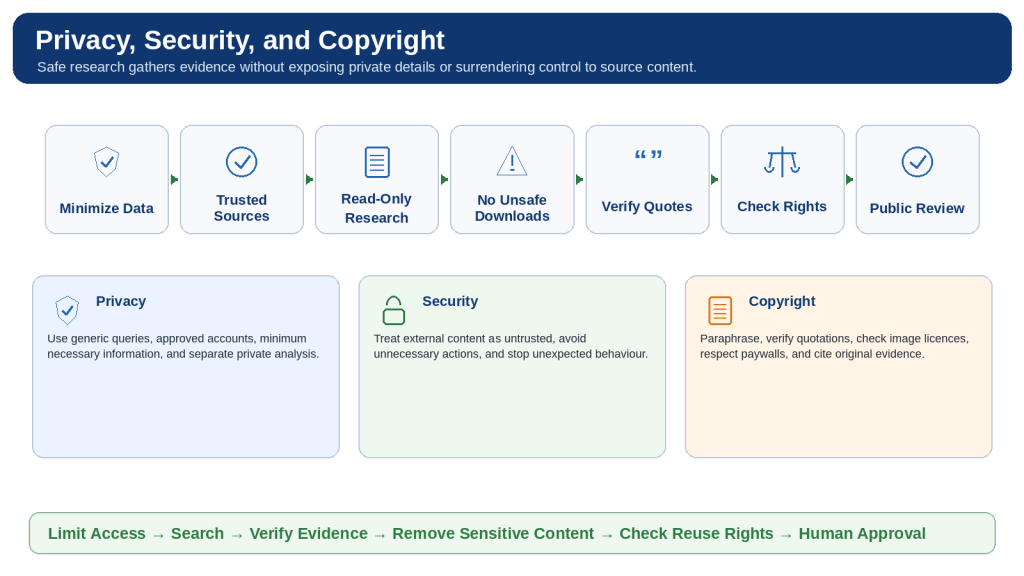Viewport: 1024px width, 576px height.
Task: Click the balance scales icon above Check Rights
Action: pyautogui.click(x=782, y=161)
